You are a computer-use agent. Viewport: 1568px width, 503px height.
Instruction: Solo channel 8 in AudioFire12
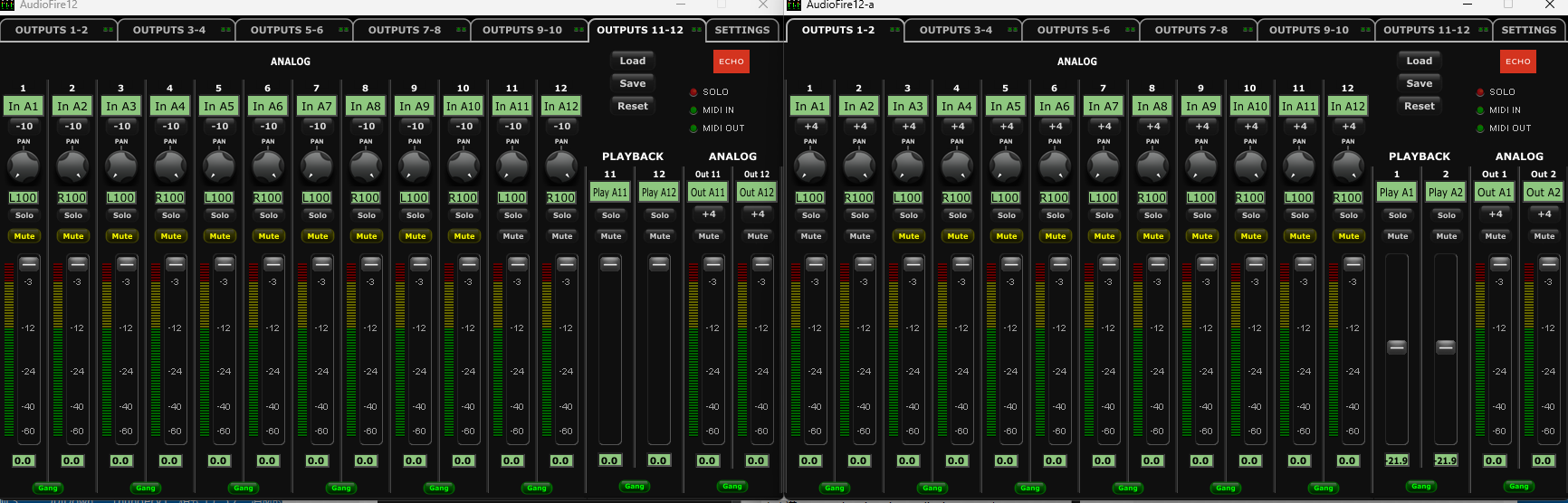coord(367,215)
